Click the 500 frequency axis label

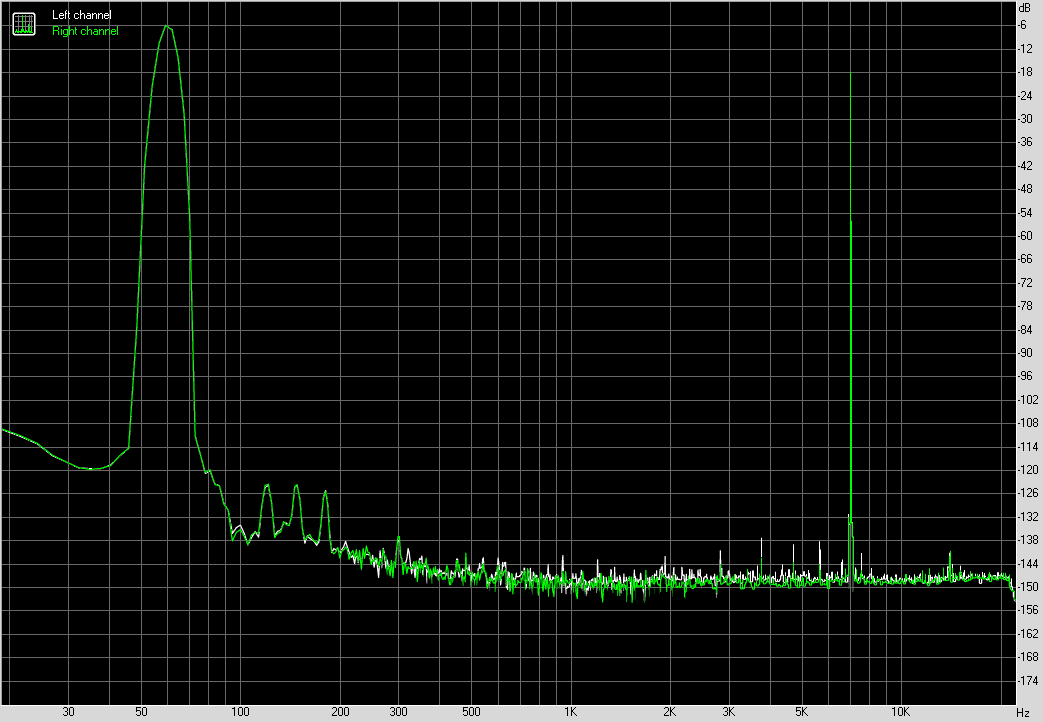point(471,712)
